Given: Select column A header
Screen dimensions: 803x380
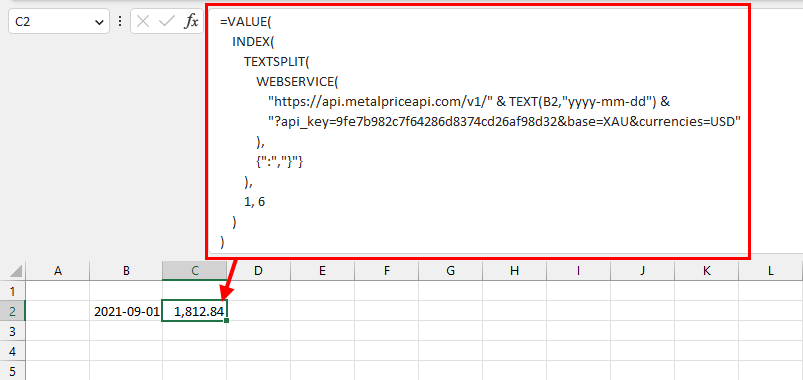Looking at the screenshot, I should (x=57, y=271).
